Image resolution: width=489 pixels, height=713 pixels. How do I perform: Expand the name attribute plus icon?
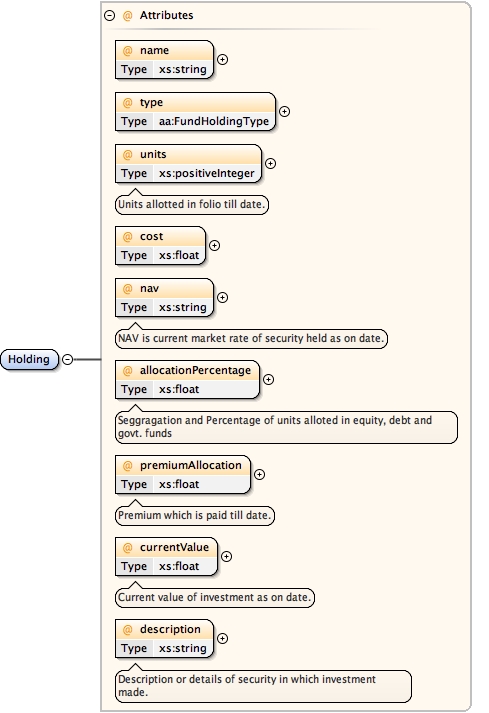pyautogui.click(x=222, y=60)
